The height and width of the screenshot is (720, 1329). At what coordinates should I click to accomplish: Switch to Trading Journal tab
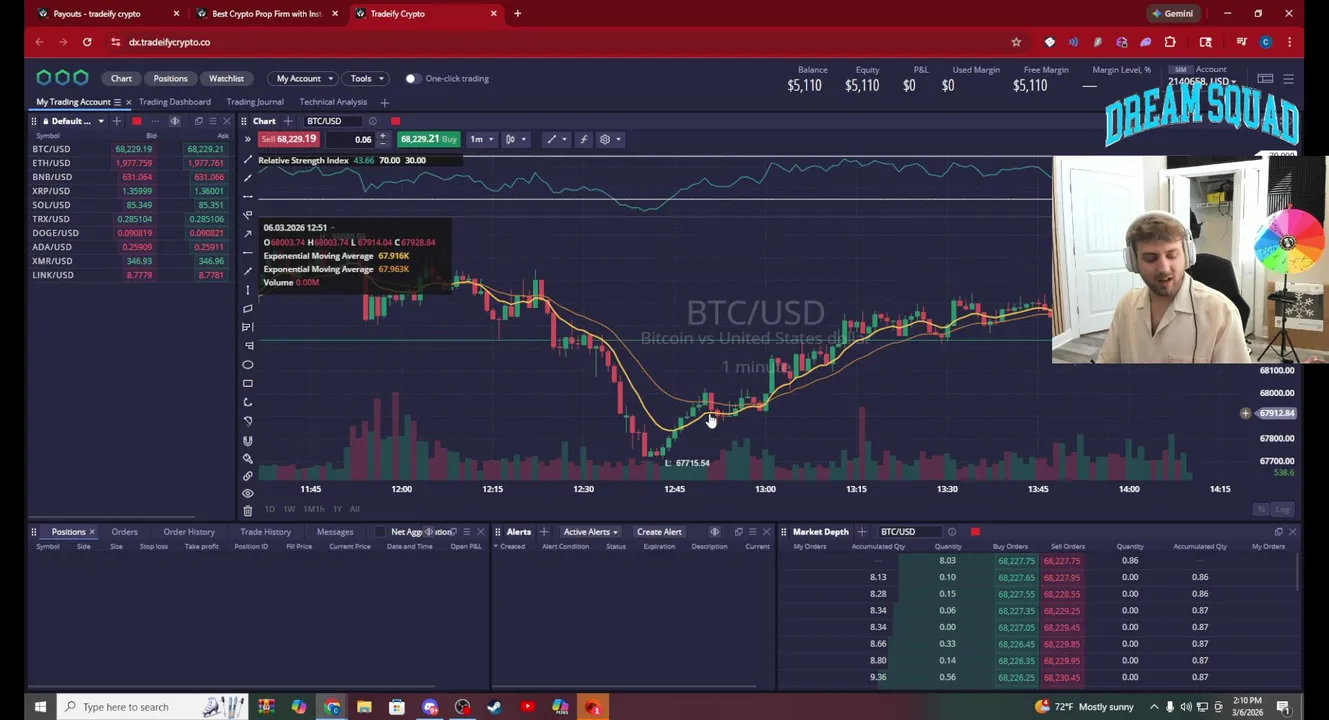pyautogui.click(x=255, y=102)
